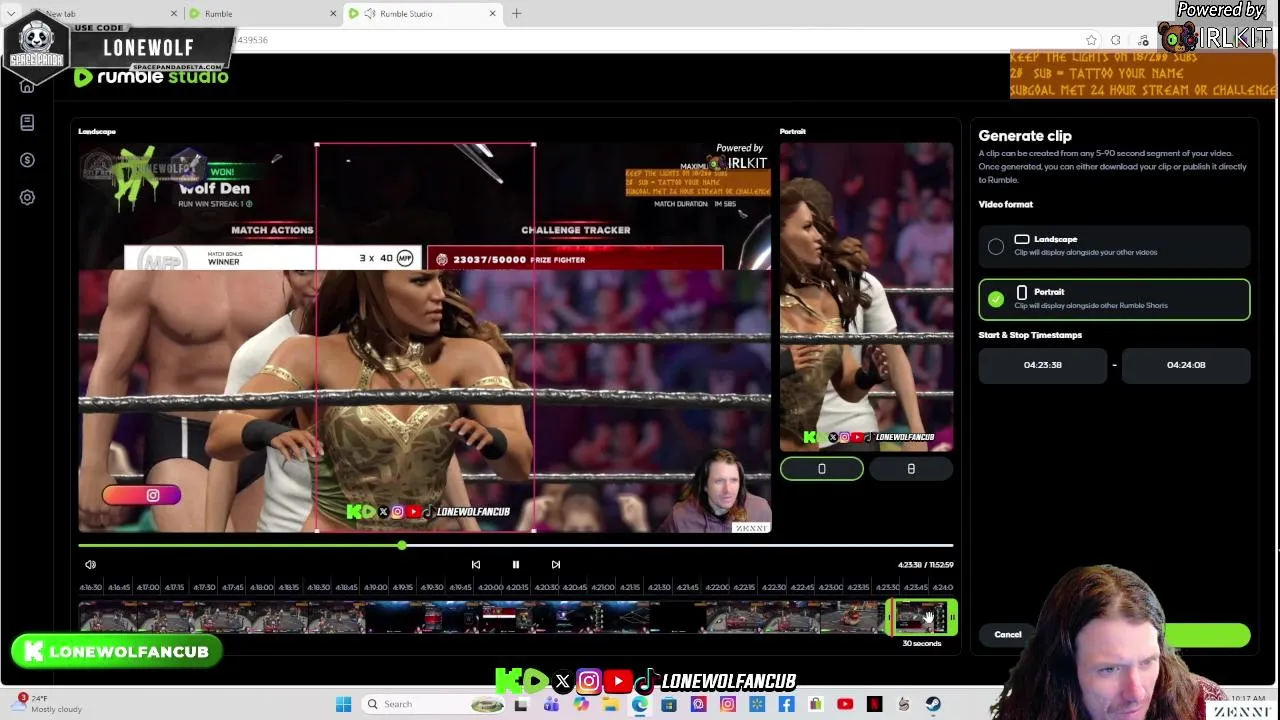Mute the Rumble Studio tab via speaker icon

371,14
